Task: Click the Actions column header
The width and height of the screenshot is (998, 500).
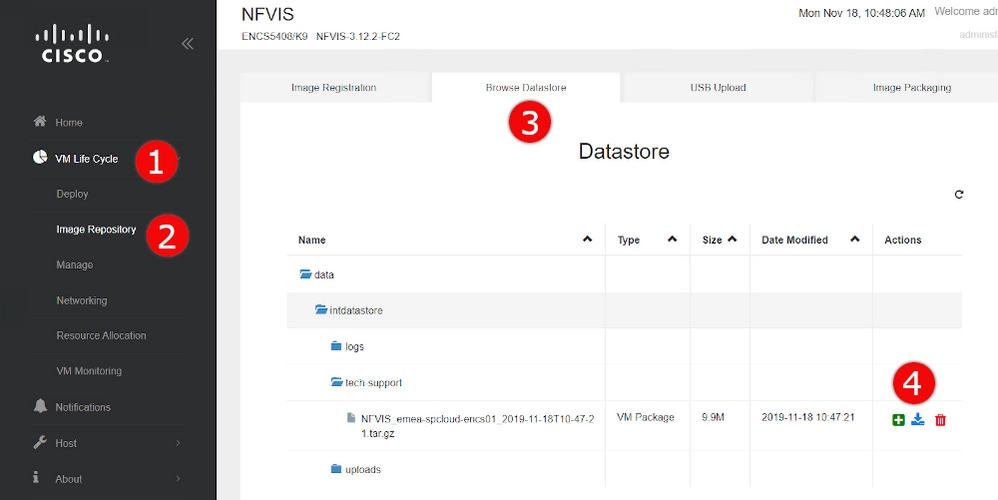Action: 903,240
